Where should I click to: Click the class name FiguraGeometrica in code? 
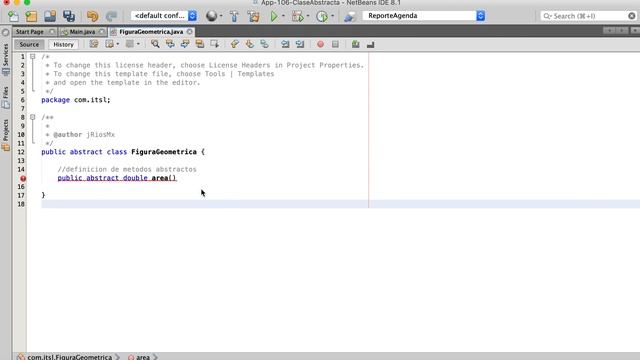(164, 152)
